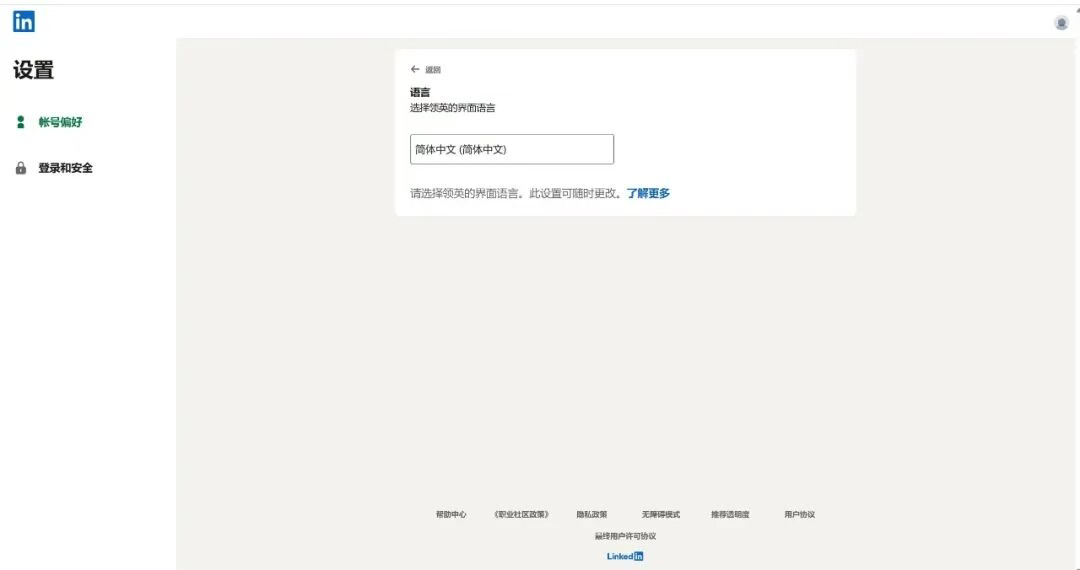Open the 隐私政策 footer link
The width and height of the screenshot is (1080, 570).
[x=591, y=514]
